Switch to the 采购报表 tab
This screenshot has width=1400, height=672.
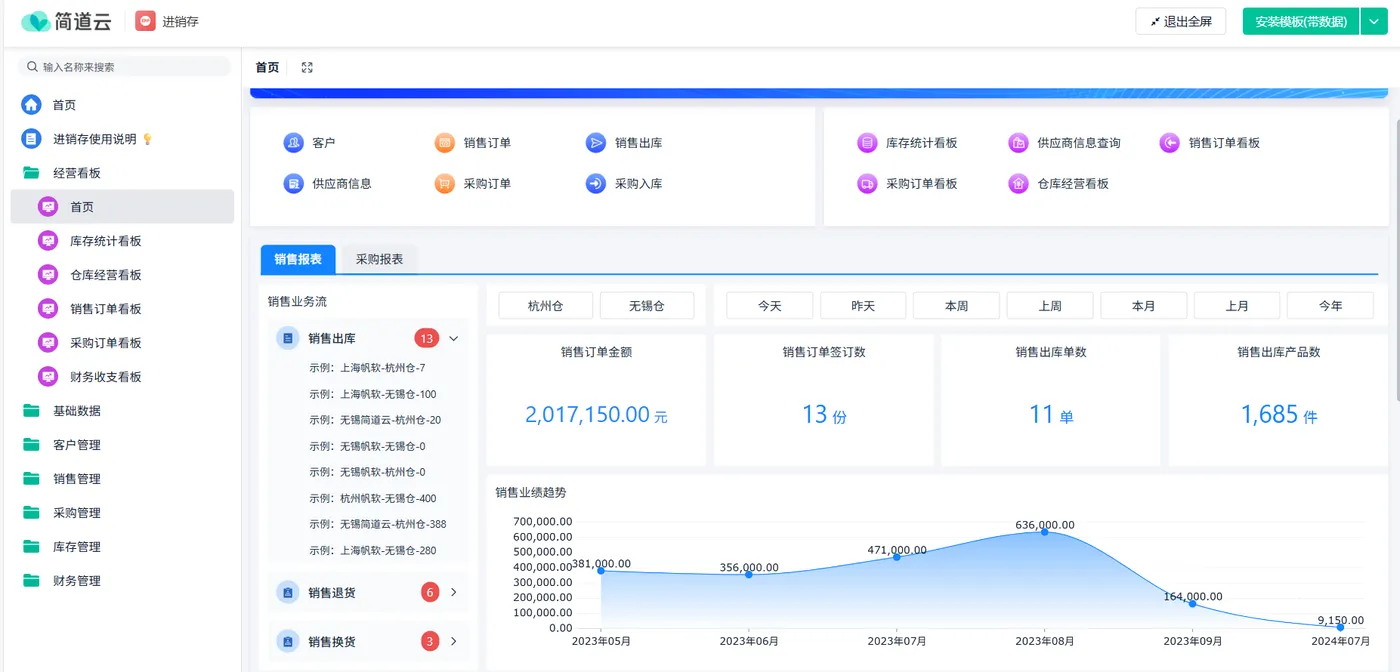(380, 259)
